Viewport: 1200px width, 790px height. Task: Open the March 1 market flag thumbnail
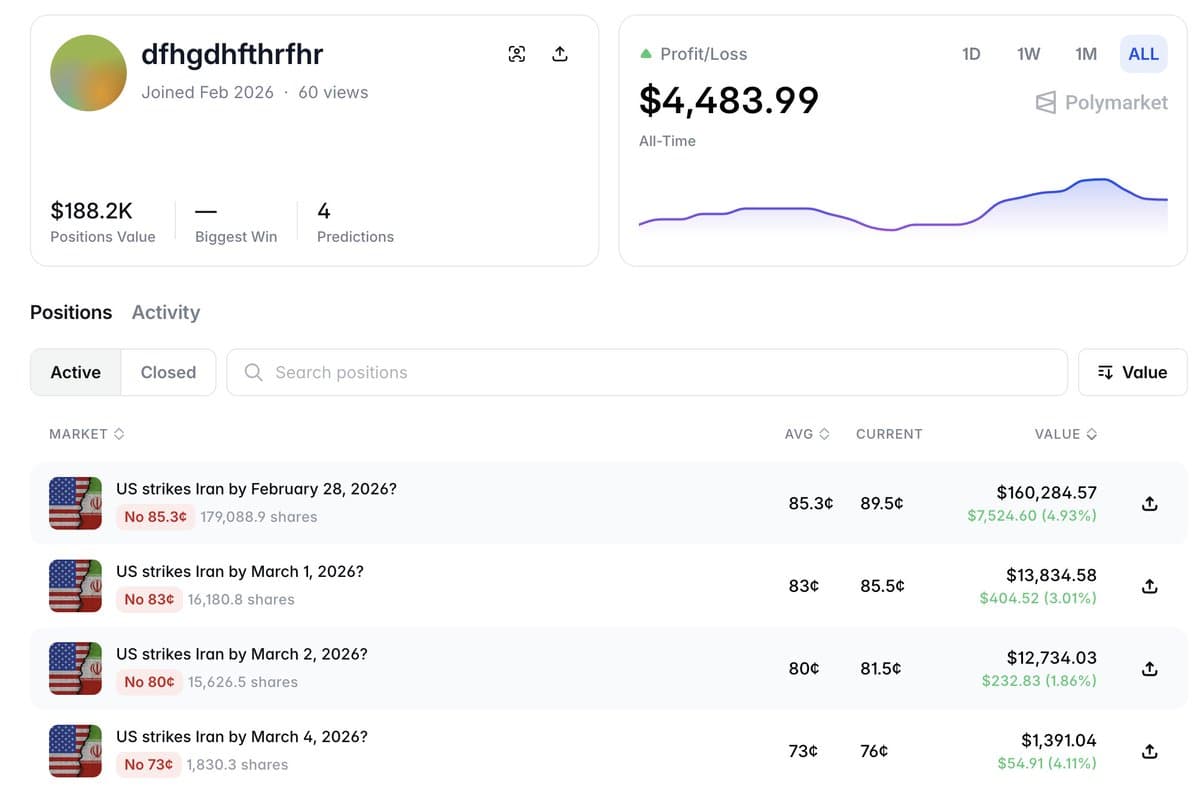[x=75, y=586]
